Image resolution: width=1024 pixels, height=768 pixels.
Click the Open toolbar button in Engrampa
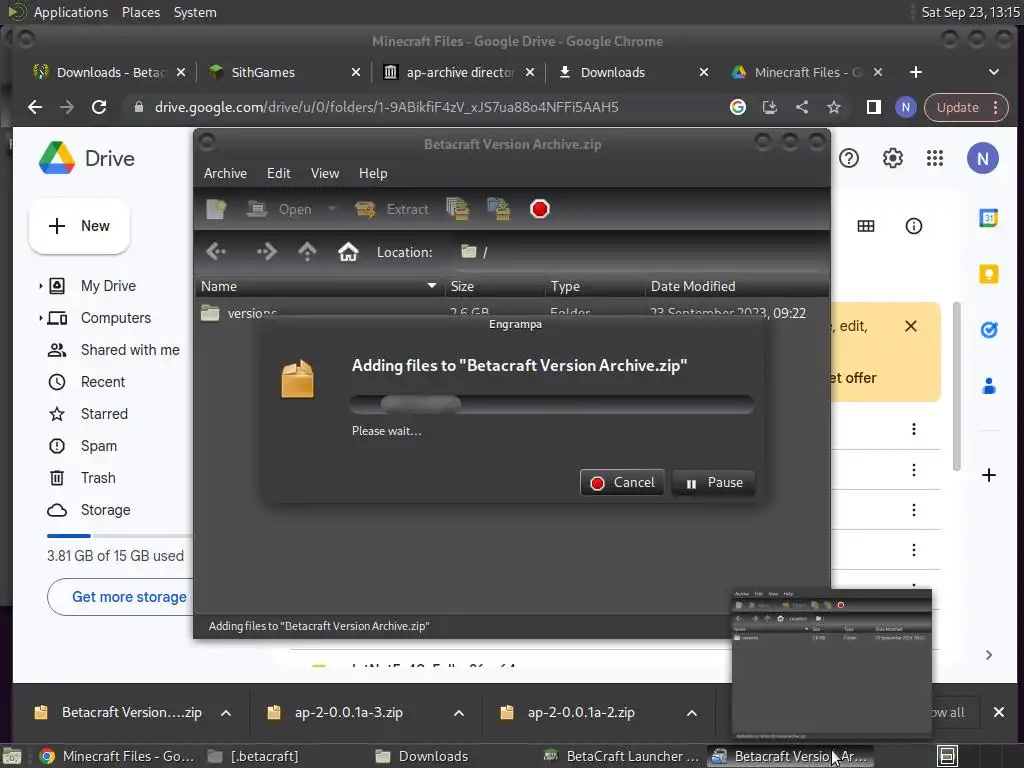(x=279, y=209)
